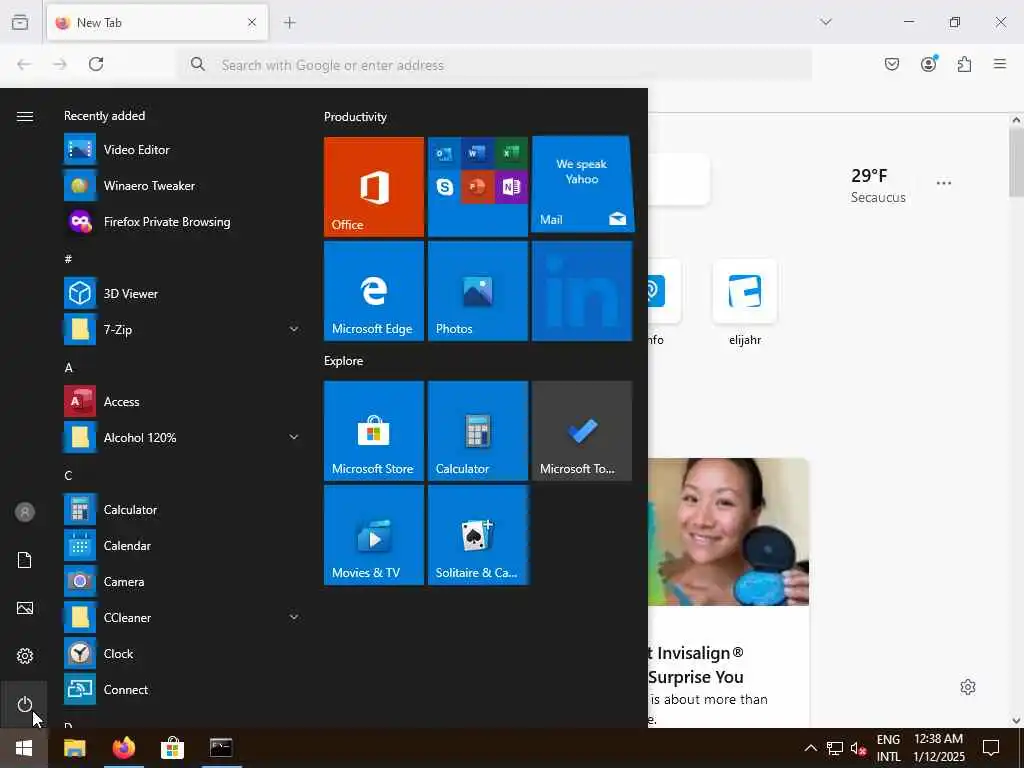Image resolution: width=1024 pixels, height=768 pixels.
Task: Click the Firefox reload button
Action: [96, 64]
